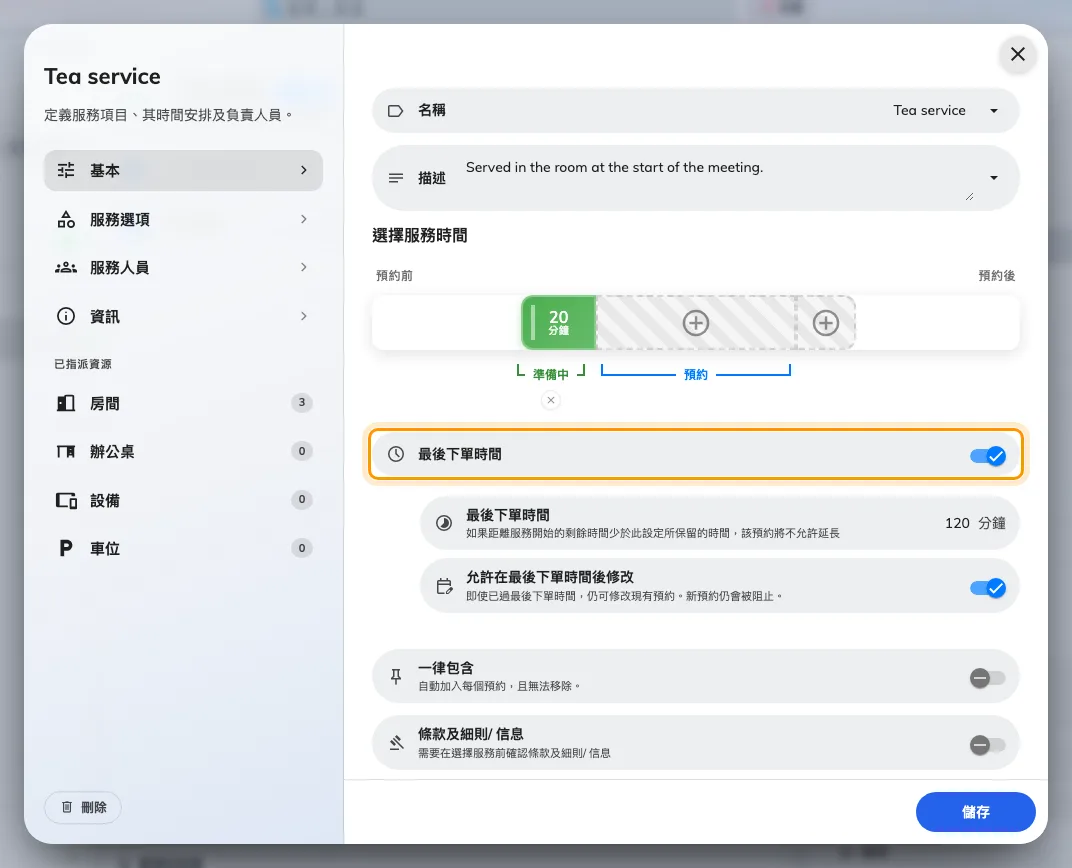Viewport: 1072px width, 868px height.
Task: Click the devices icon beside 設備
Action: [66, 500]
